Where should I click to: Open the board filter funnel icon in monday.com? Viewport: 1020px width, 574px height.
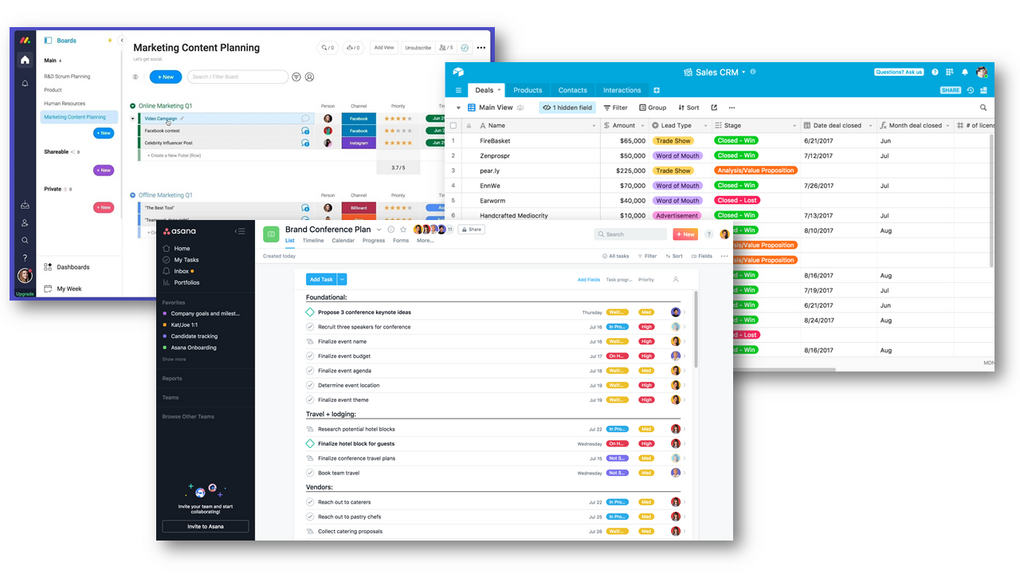[296, 77]
